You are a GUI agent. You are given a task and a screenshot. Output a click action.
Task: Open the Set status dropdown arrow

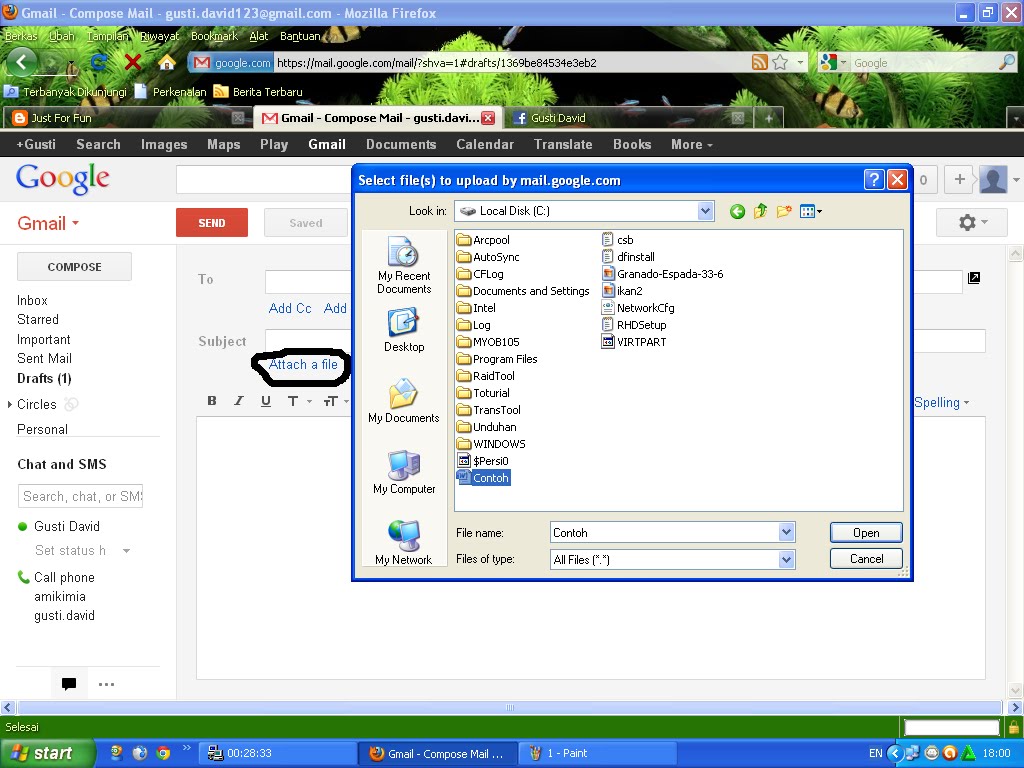(127, 551)
